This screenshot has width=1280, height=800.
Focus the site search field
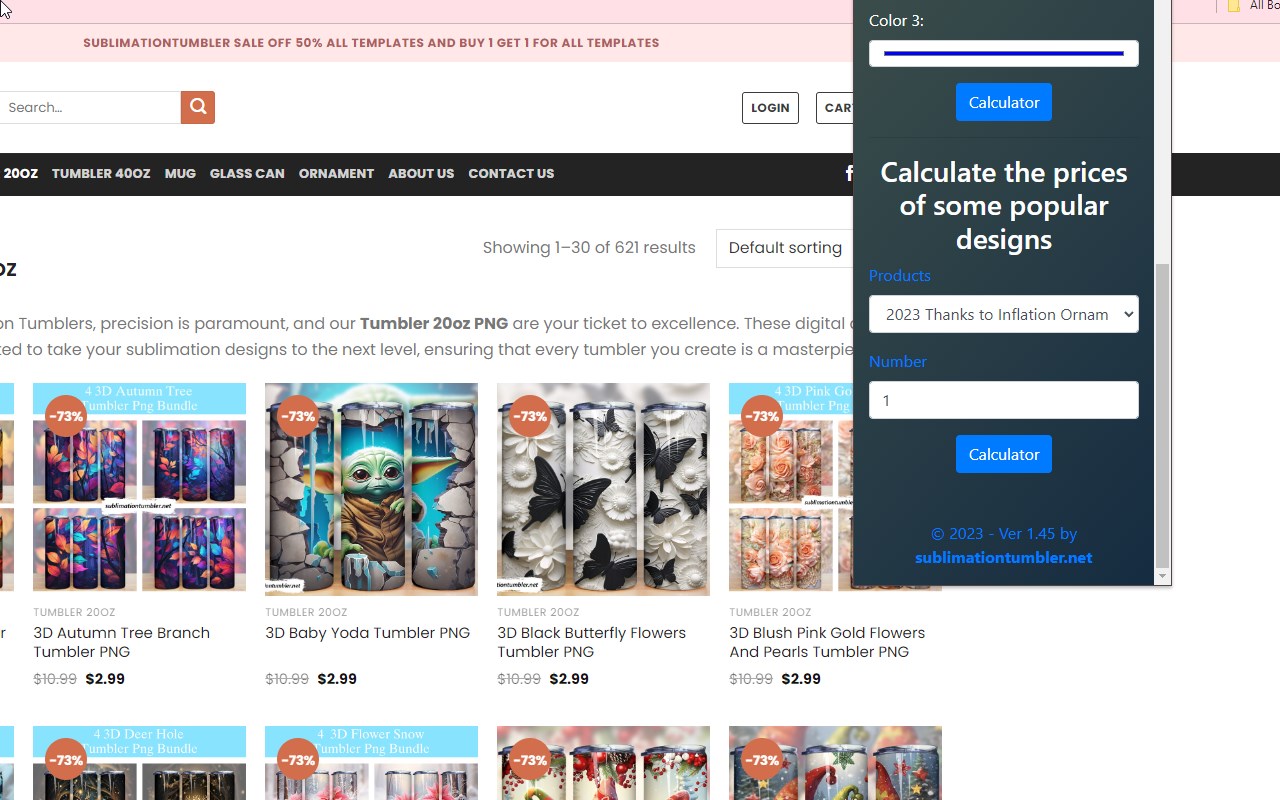(x=90, y=107)
